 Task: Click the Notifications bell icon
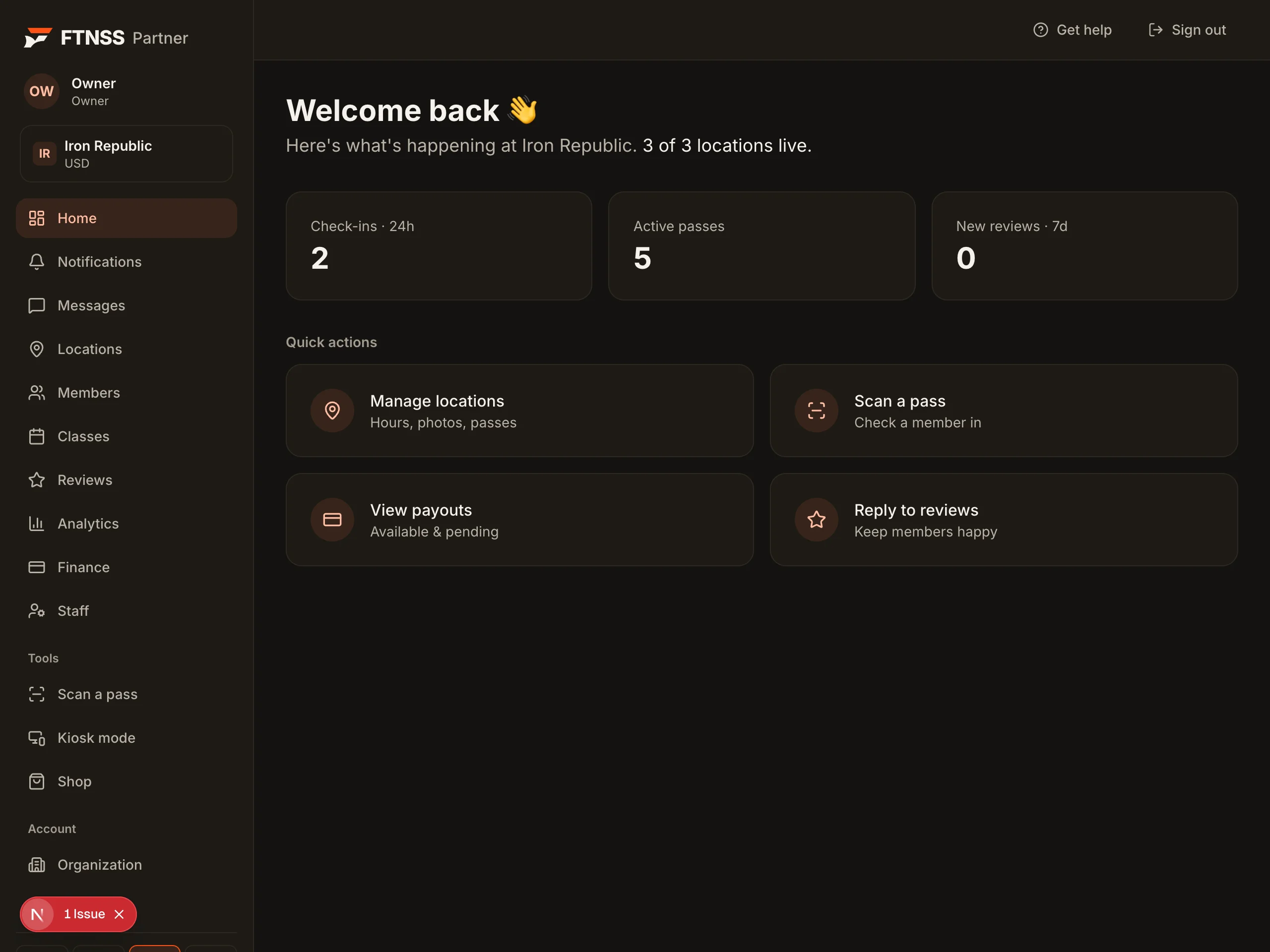pyautogui.click(x=37, y=262)
